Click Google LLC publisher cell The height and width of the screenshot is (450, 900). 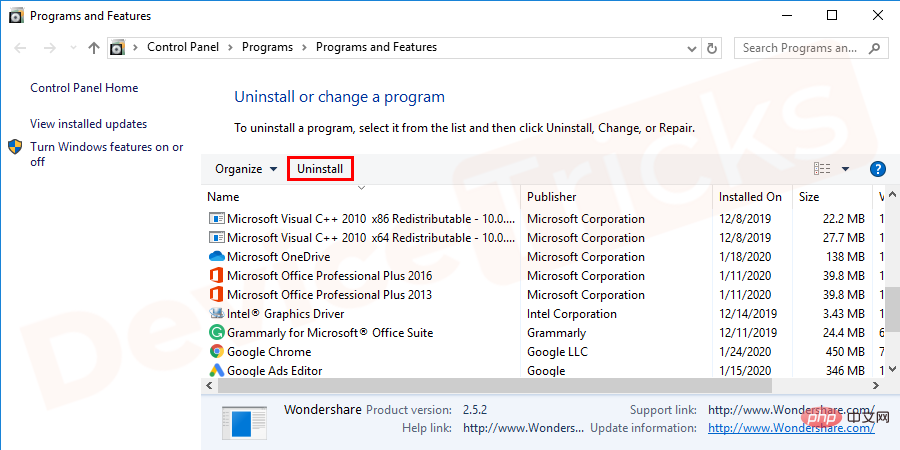[x=557, y=352]
